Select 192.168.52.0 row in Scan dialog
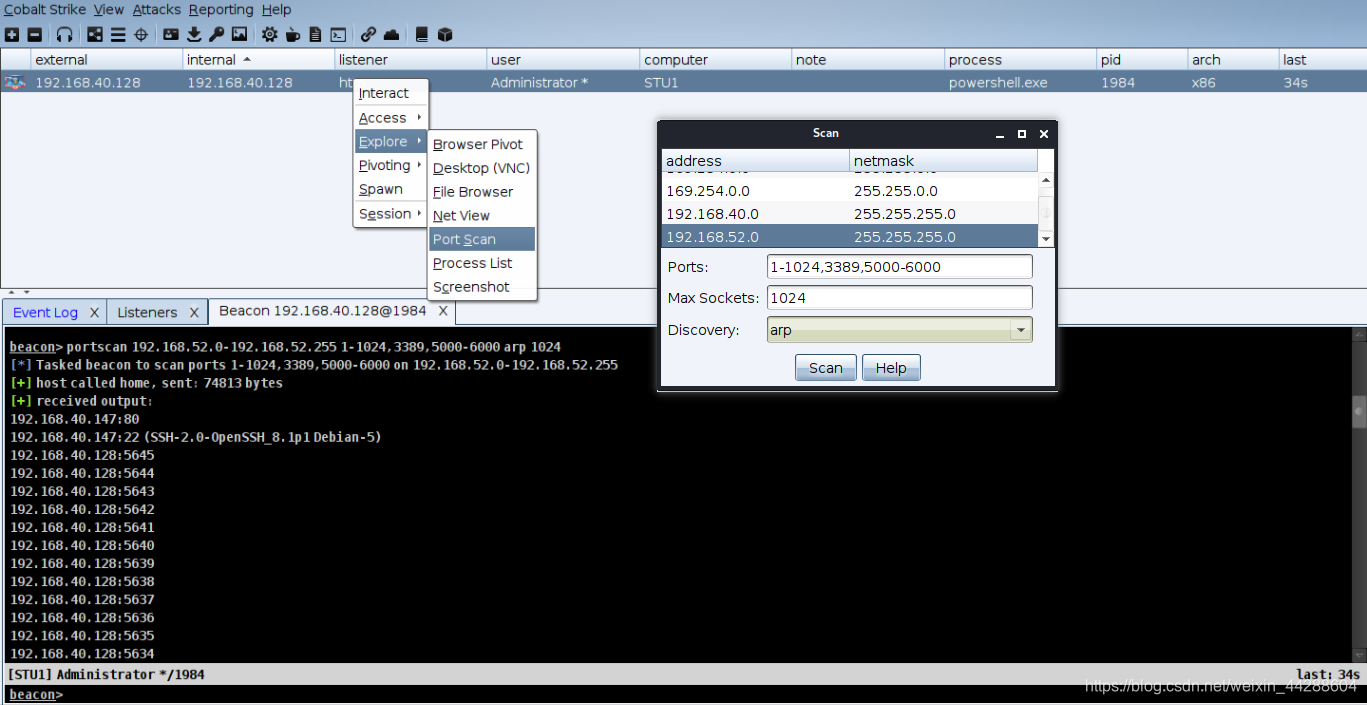1367x705 pixels. tap(850, 237)
